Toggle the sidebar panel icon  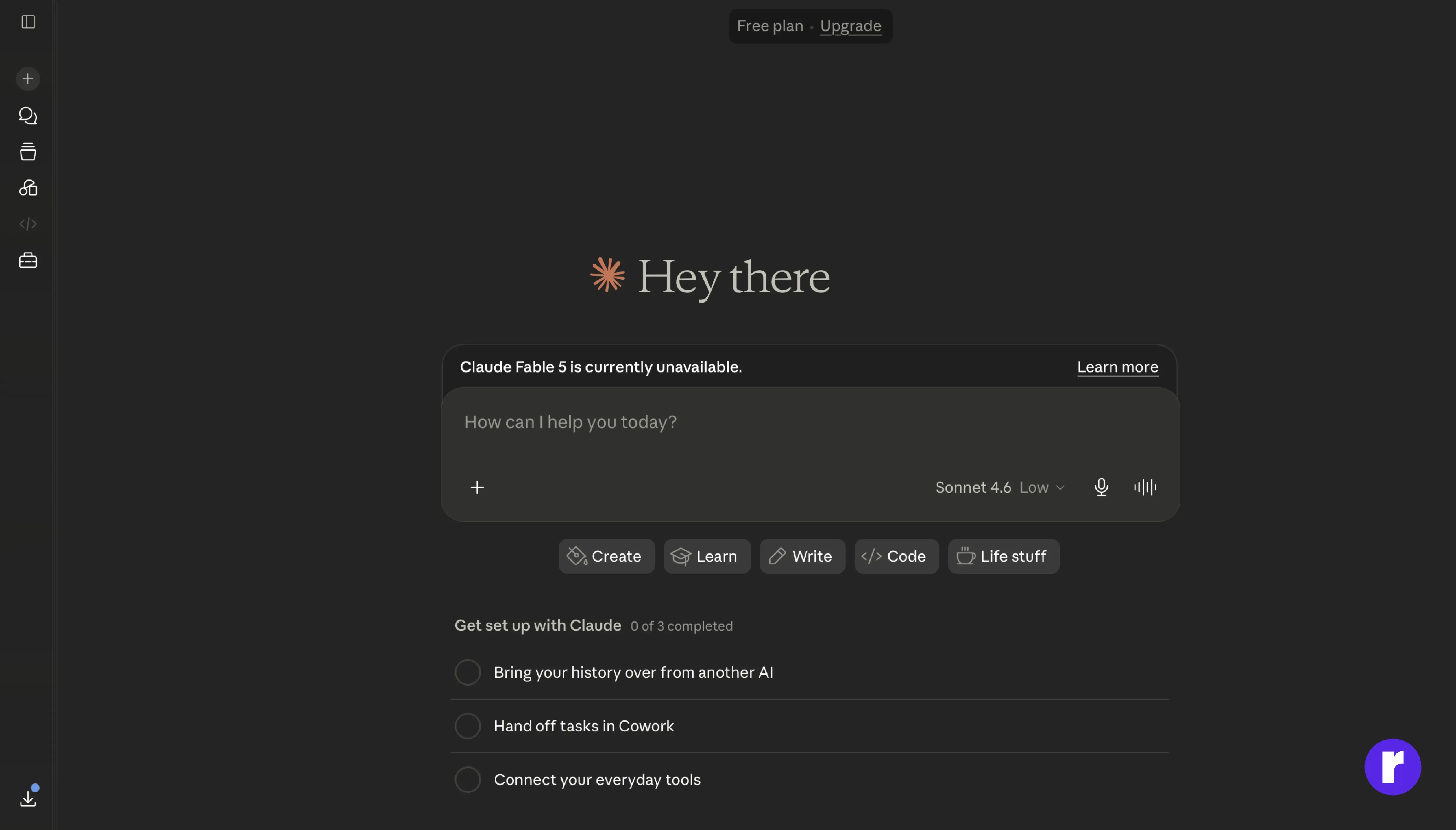[x=28, y=22]
